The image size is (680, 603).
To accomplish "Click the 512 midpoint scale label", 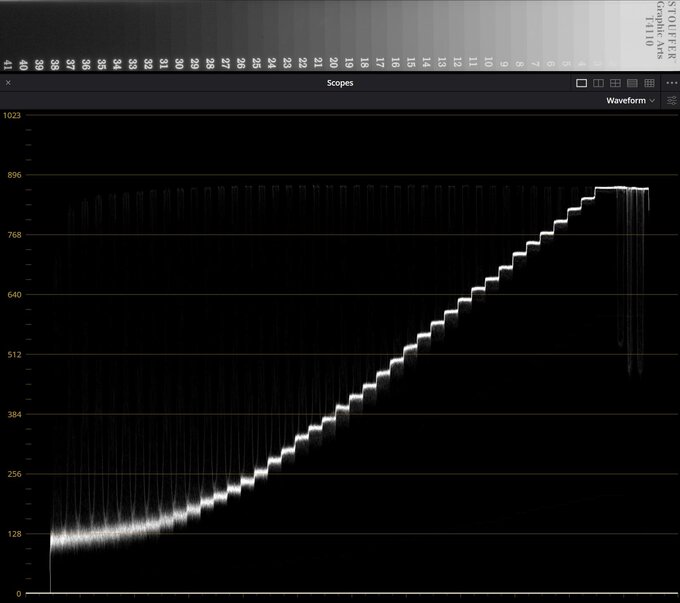I will [12, 354].
